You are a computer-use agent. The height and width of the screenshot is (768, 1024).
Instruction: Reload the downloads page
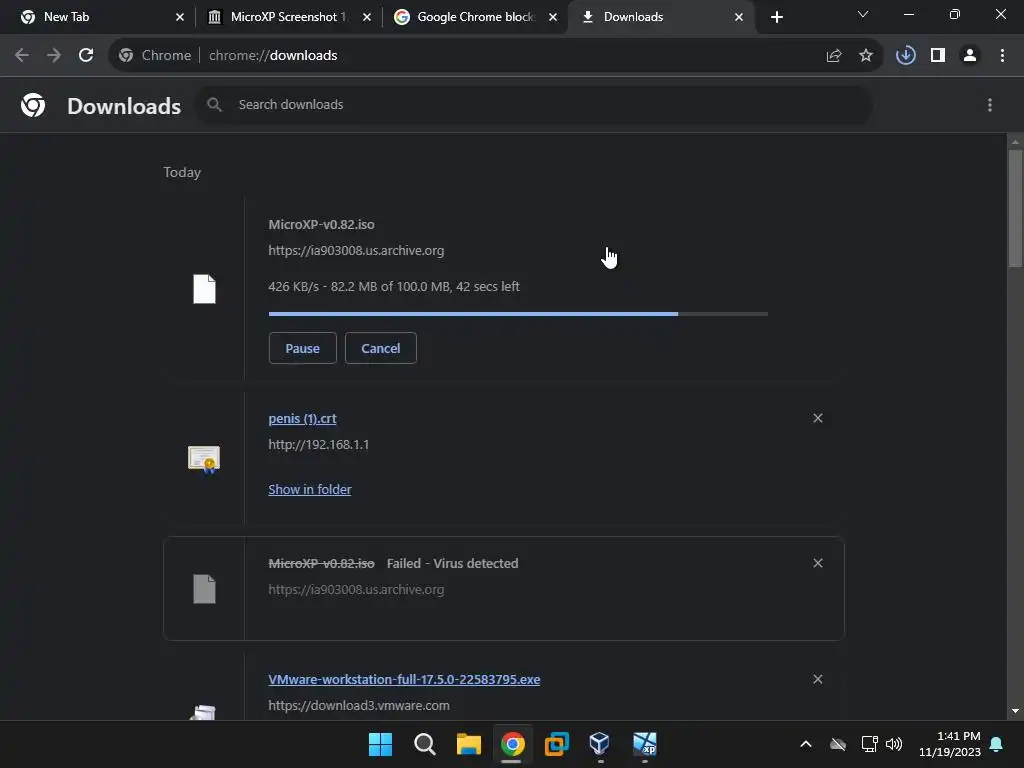pos(86,56)
